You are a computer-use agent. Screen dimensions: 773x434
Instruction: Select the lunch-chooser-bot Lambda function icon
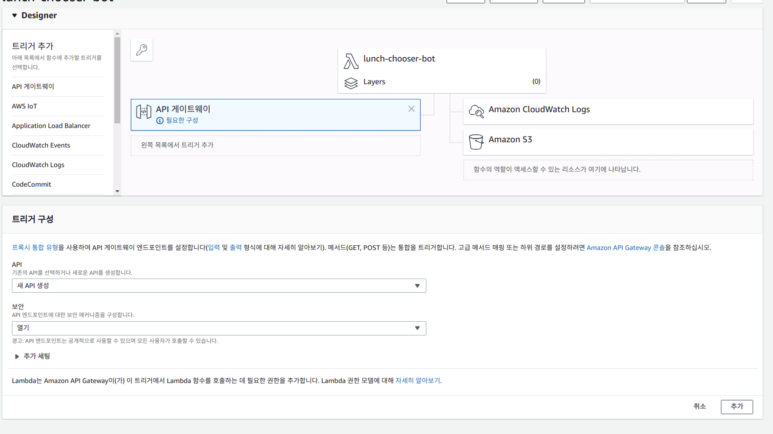(x=350, y=59)
